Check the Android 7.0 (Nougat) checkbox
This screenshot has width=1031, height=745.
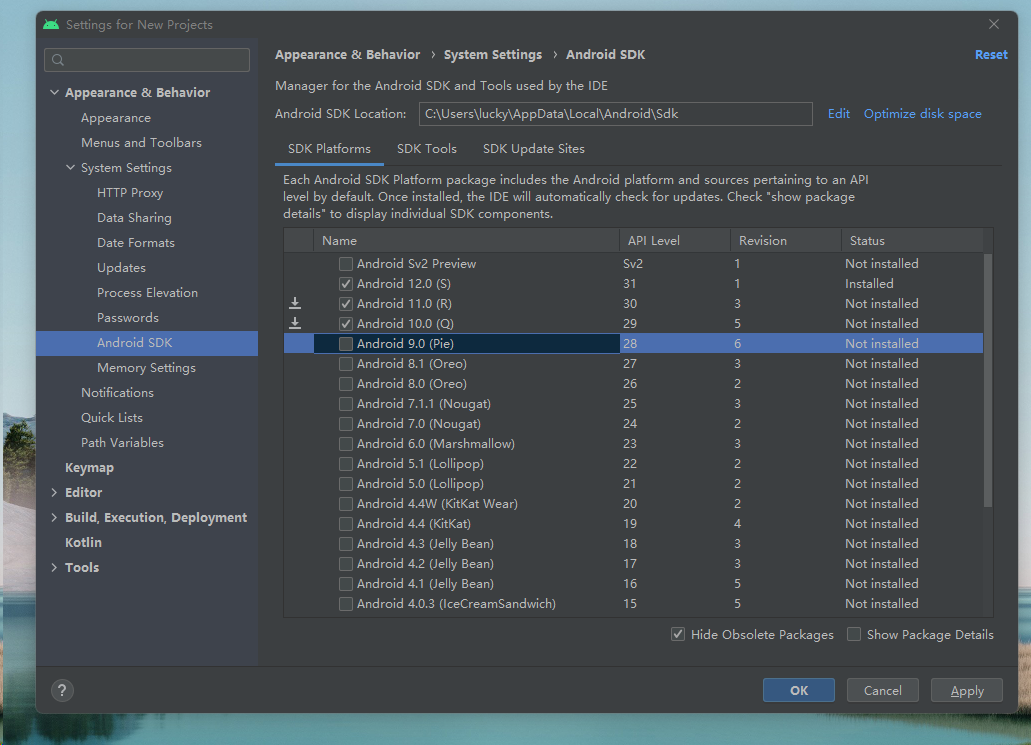[x=345, y=423]
